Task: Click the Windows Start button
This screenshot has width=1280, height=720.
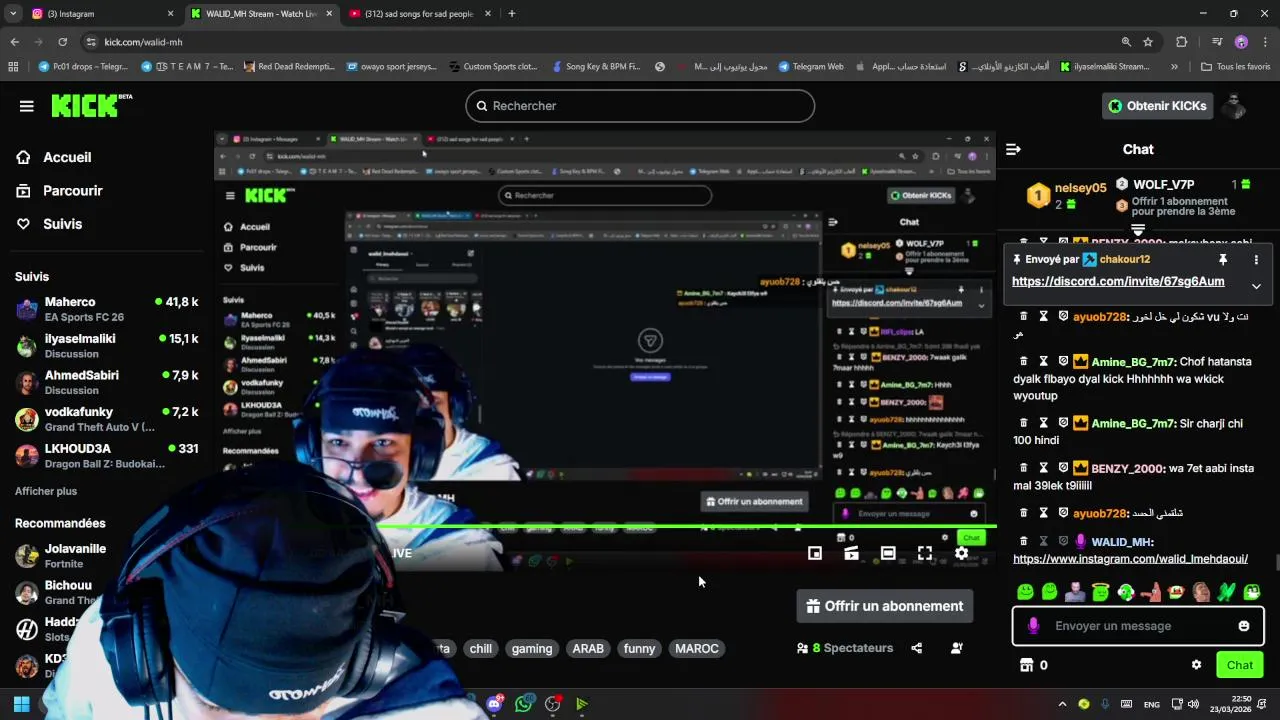Action: [x=22, y=704]
